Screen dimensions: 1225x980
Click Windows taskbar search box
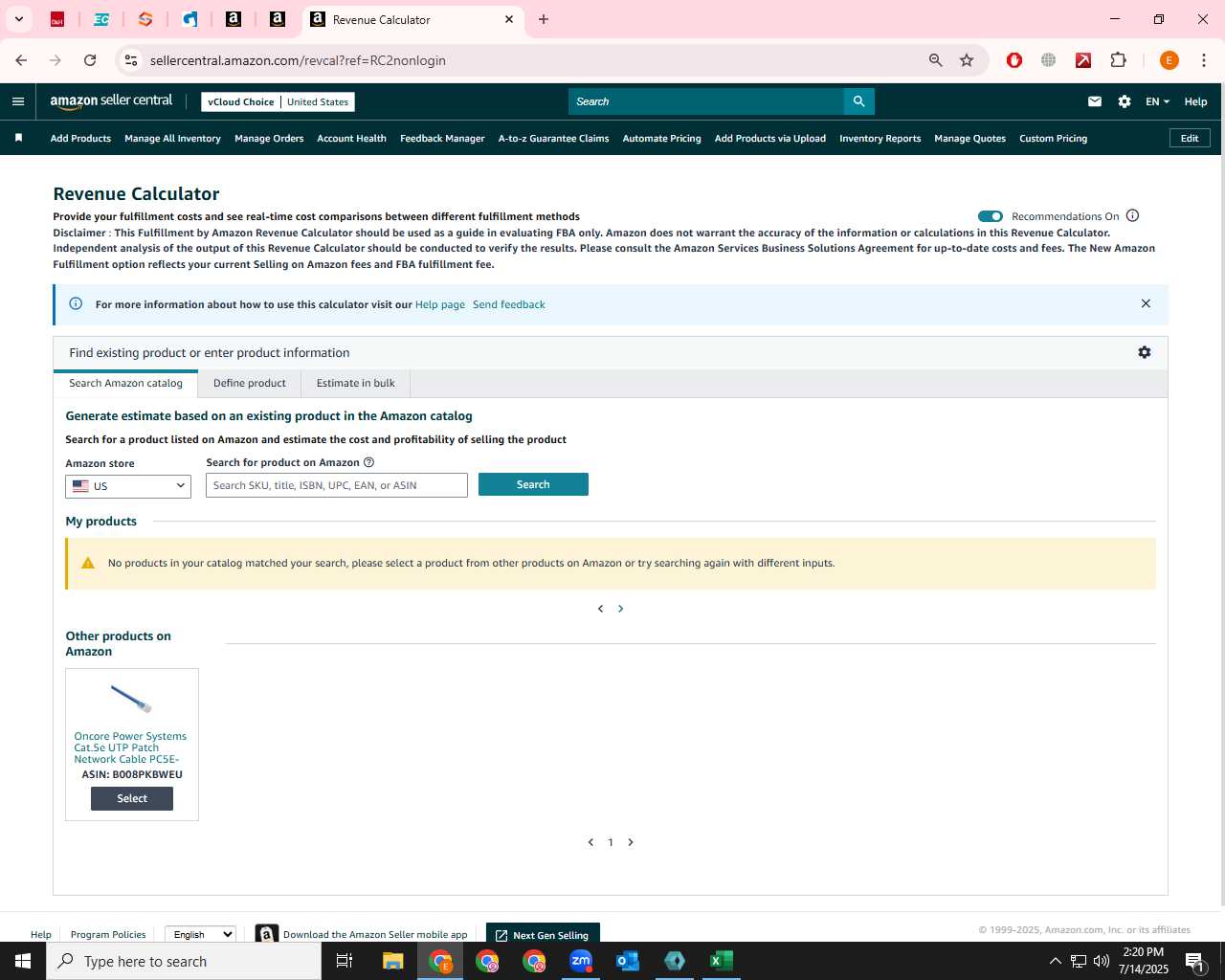coord(184,961)
